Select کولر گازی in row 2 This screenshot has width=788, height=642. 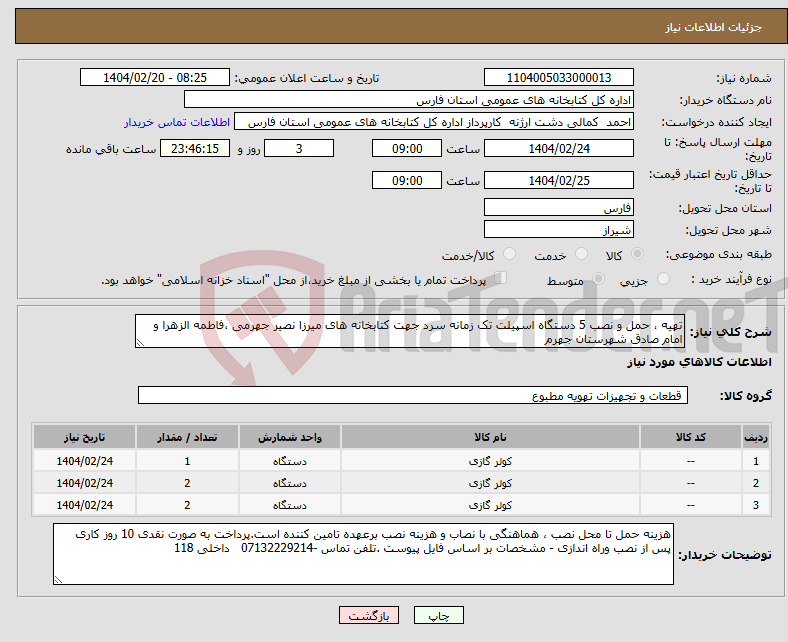tap(490, 483)
